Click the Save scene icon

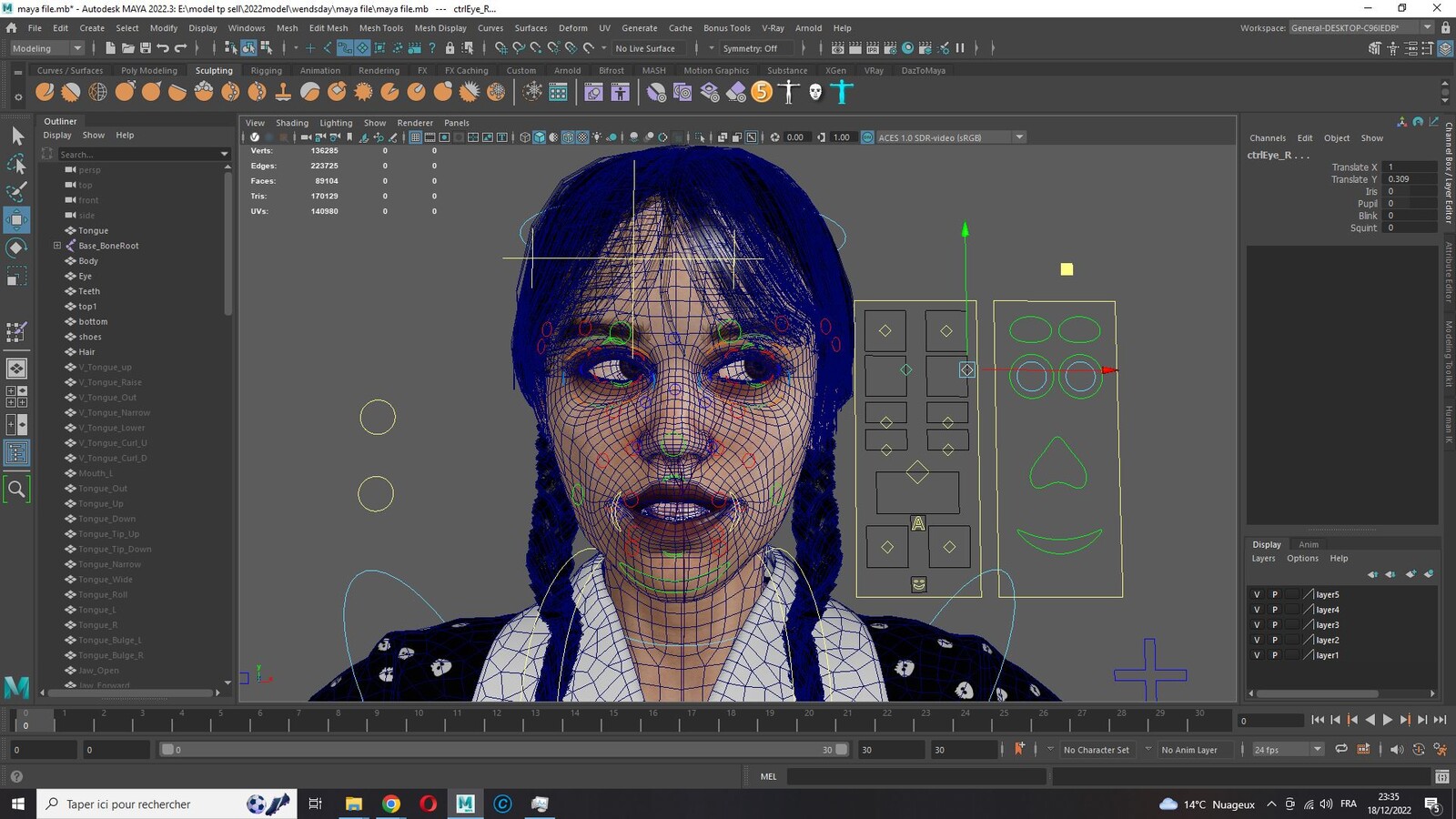pos(146,48)
